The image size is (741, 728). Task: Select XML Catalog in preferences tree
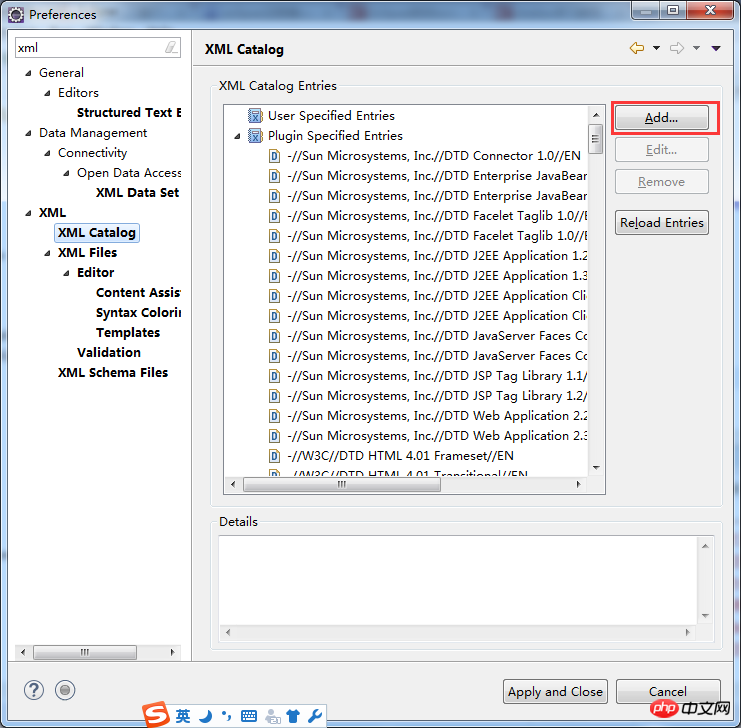pyautogui.click(x=97, y=233)
